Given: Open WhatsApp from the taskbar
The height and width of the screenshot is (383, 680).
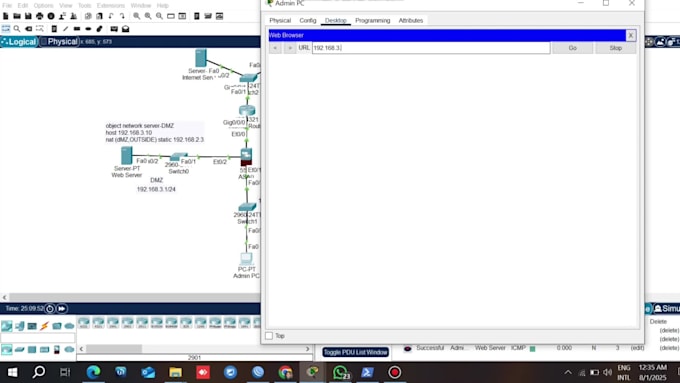Looking at the screenshot, I should pos(340,372).
